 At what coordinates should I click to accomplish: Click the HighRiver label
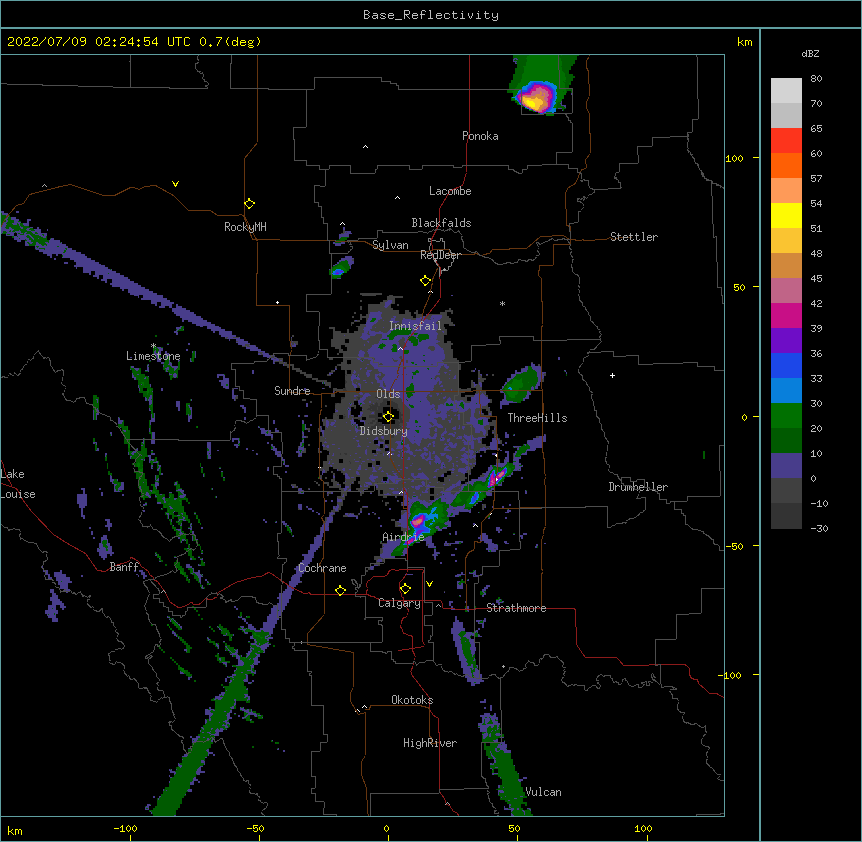pyautogui.click(x=430, y=743)
